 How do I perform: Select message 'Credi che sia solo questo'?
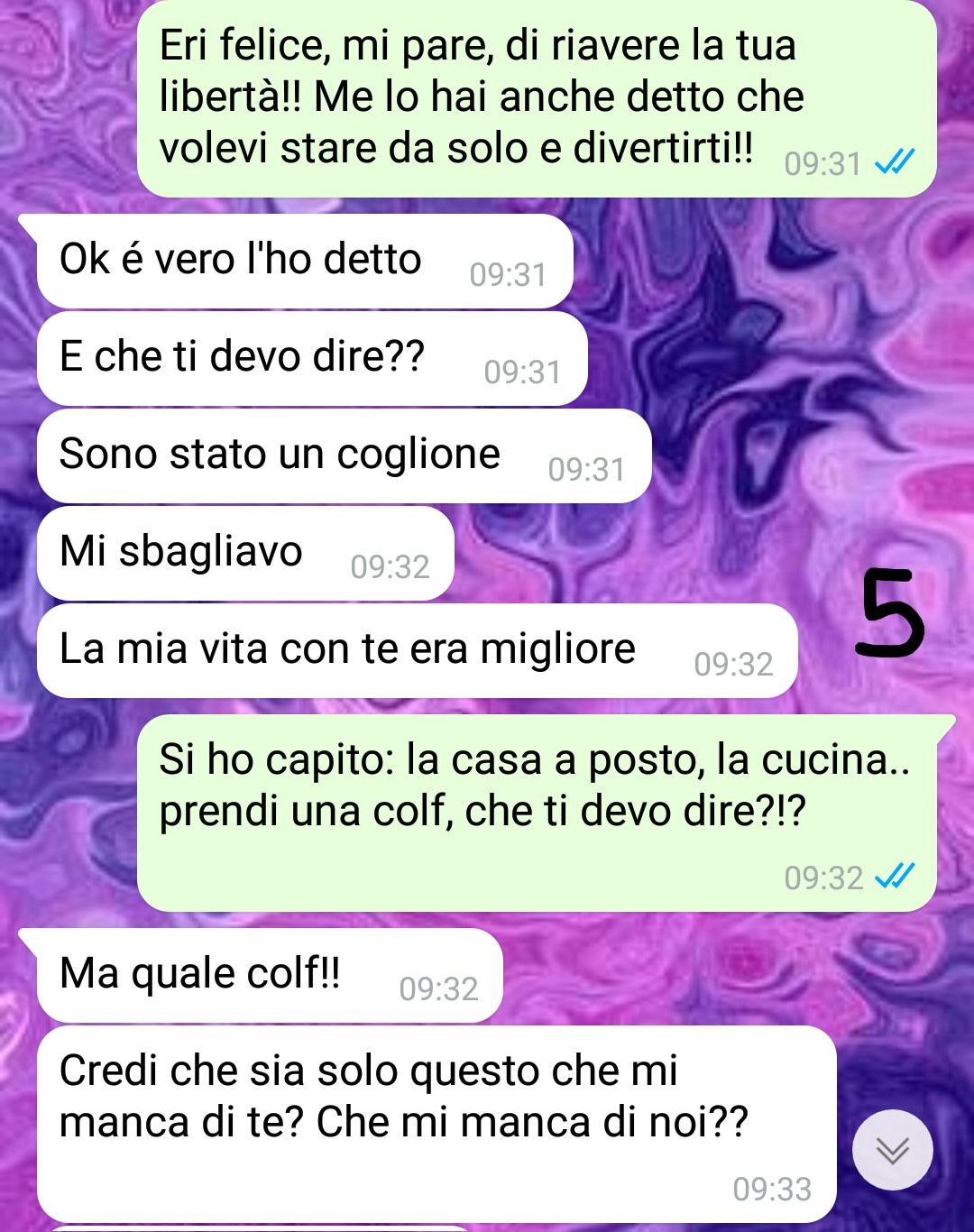pyautogui.click(x=436, y=1124)
